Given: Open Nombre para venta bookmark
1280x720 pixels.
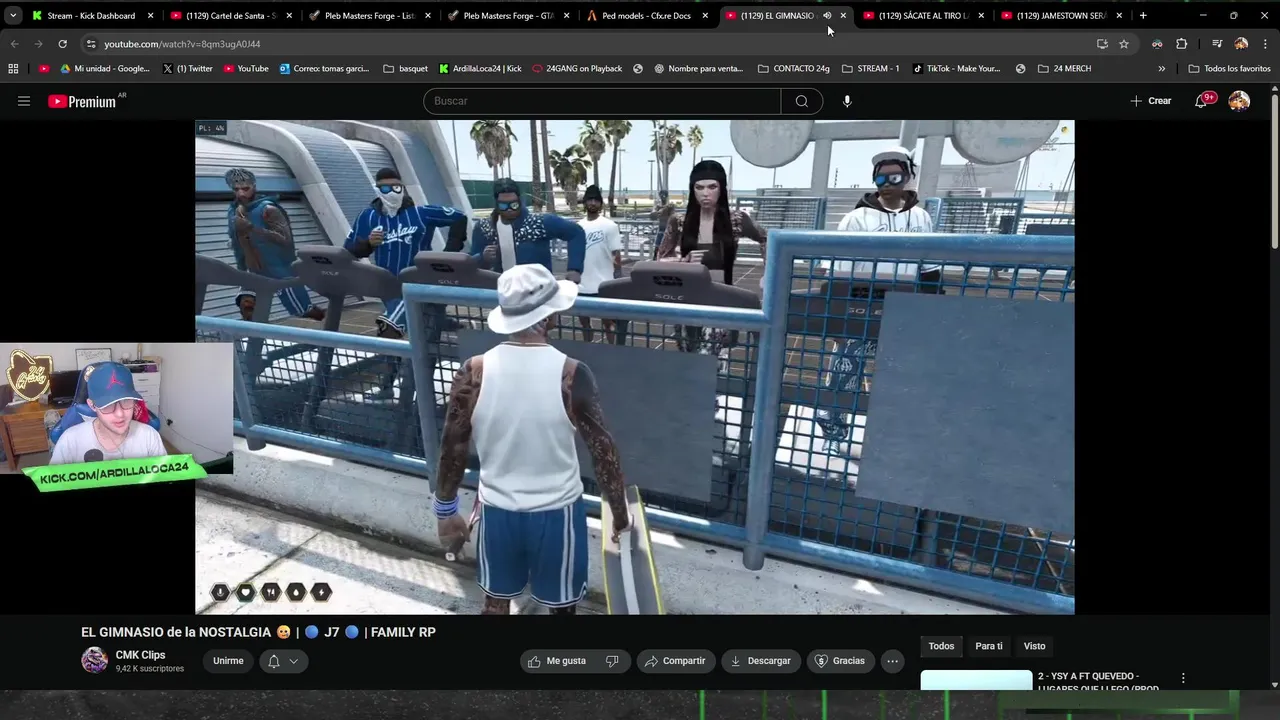Looking at the screenshot, I should coord(698,69).
